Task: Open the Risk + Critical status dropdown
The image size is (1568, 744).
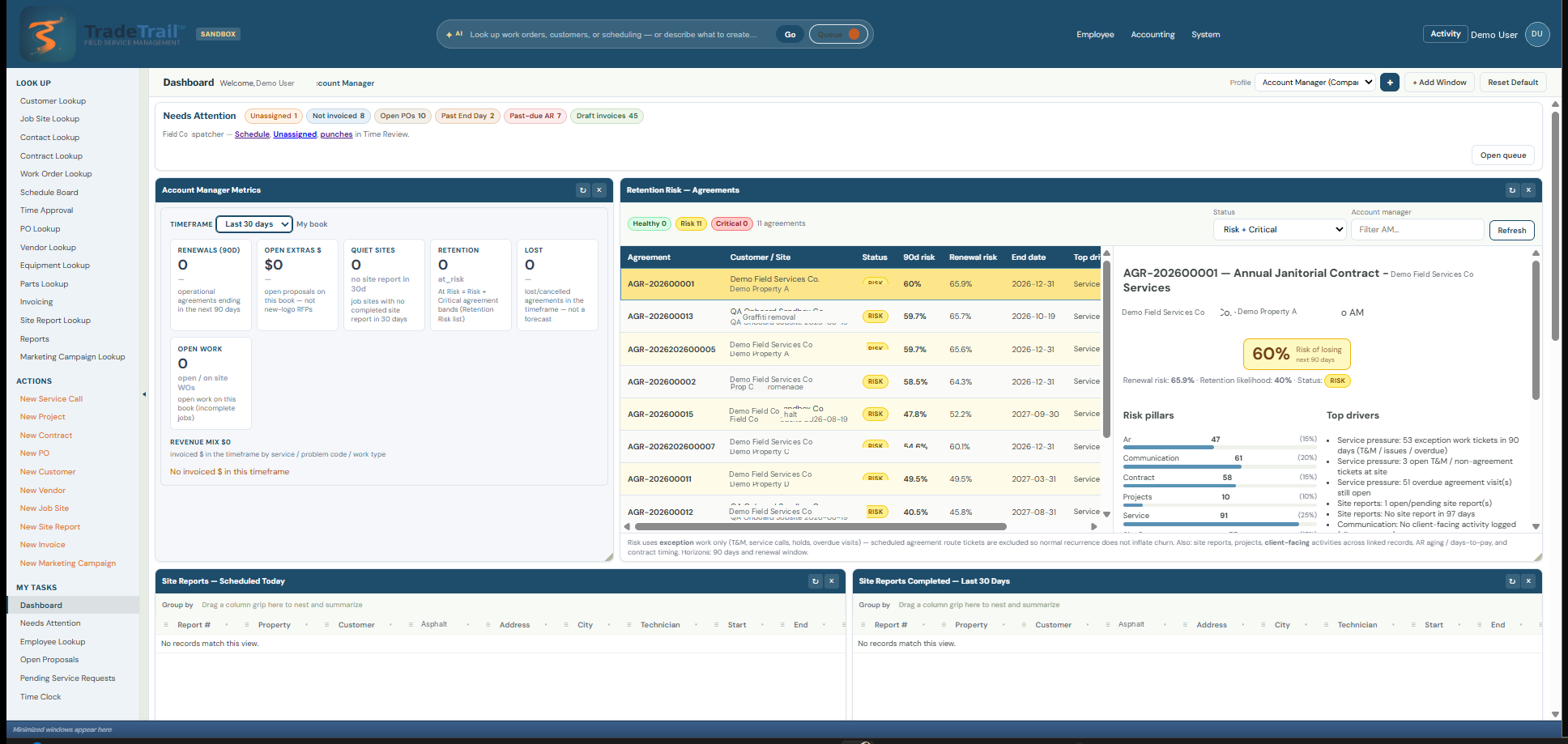Action: click(1280, 230)
